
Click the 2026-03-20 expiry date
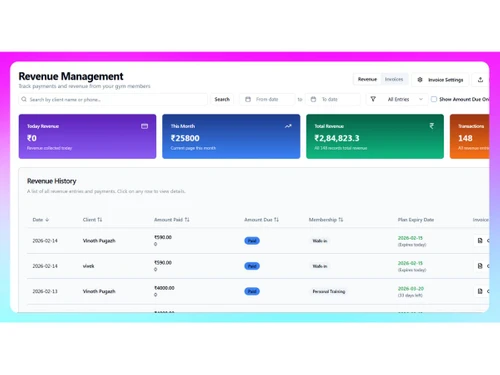tap(411, 289)
